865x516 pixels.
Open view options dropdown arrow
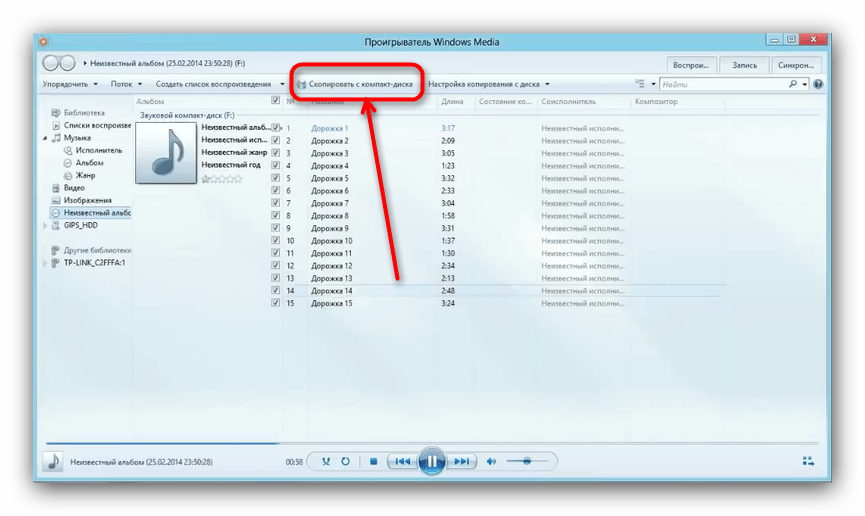pyautogui.click(x=653, y=84)
